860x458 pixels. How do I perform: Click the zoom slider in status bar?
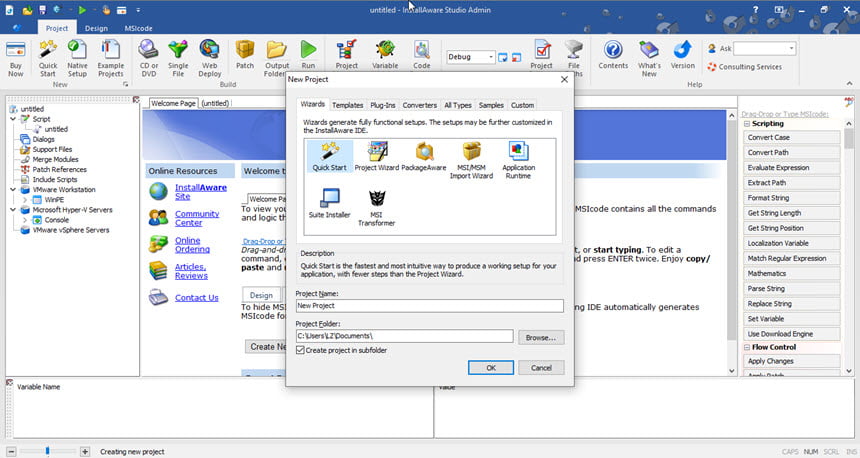click(x=47, y=451)
